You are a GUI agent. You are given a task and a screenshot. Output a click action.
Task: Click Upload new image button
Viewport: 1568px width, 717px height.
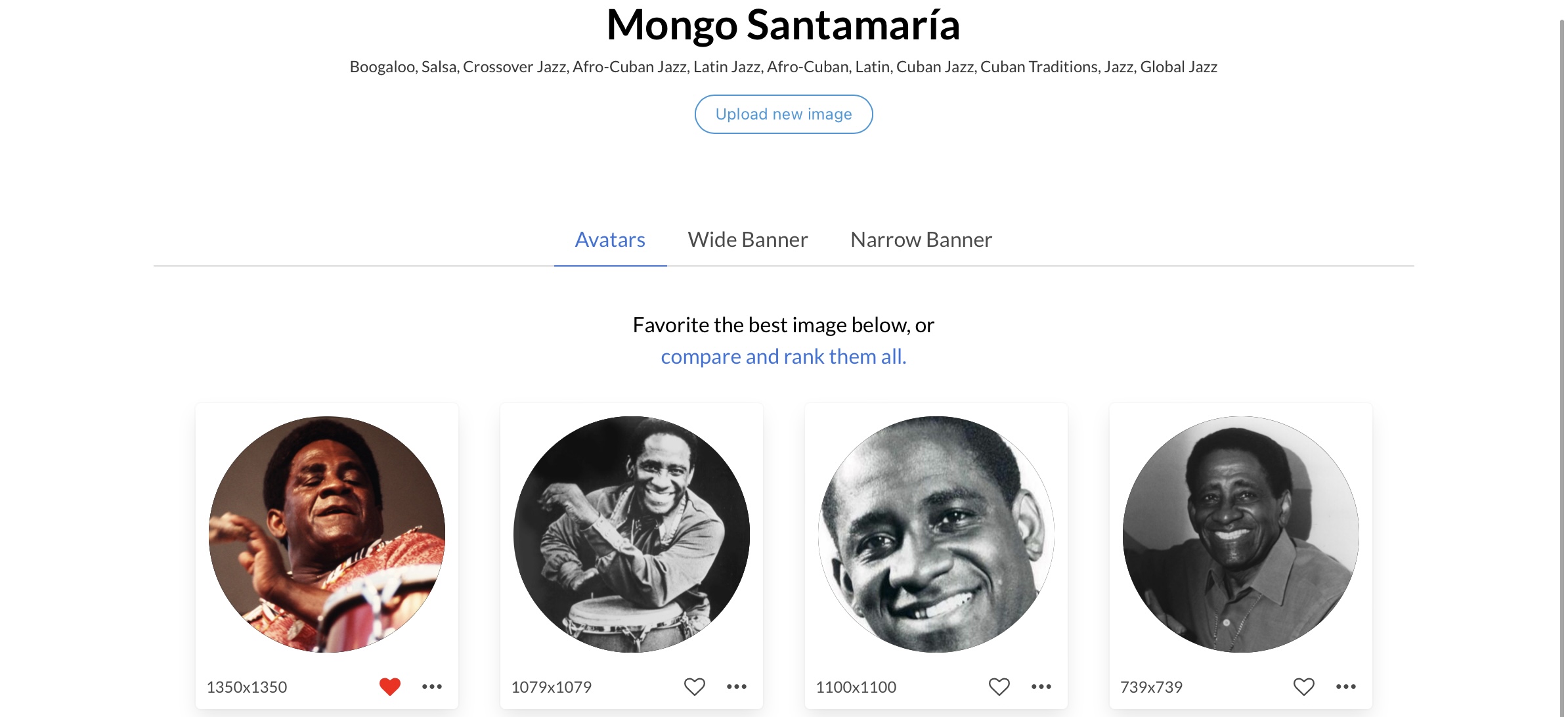click(x=784, y=114)
